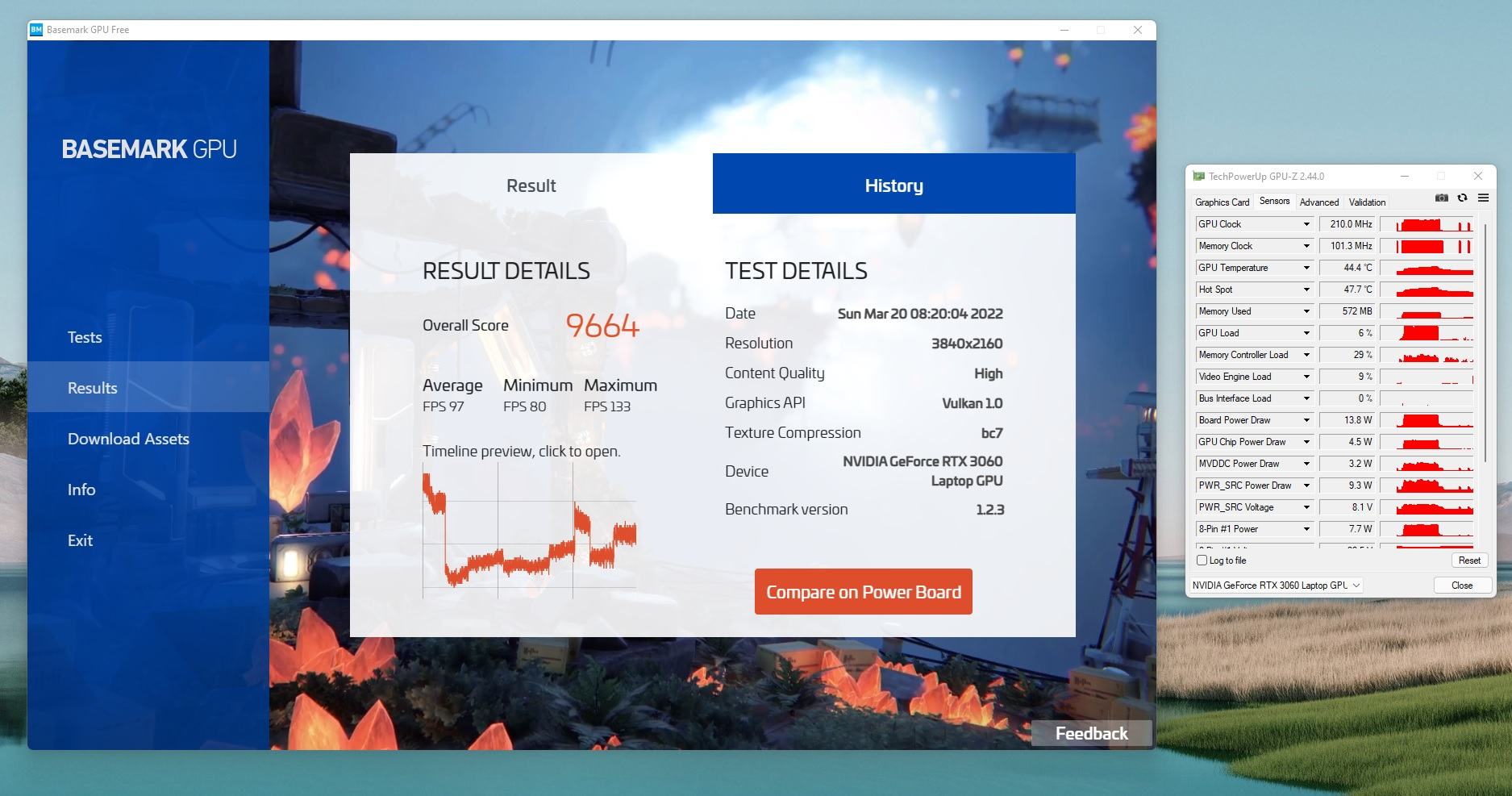Open the History tab in Basemark

(894, 184)
